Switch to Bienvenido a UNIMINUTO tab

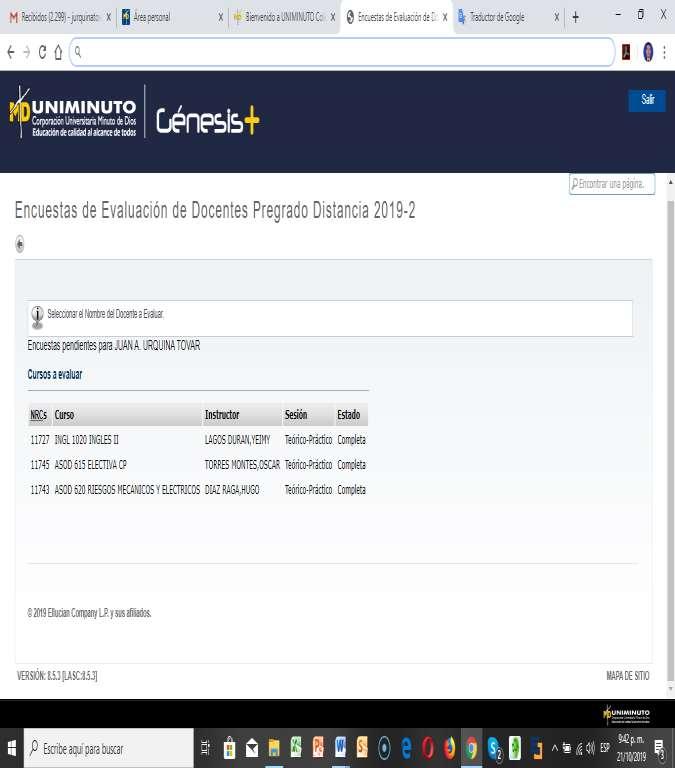click(x=282, y=17)
